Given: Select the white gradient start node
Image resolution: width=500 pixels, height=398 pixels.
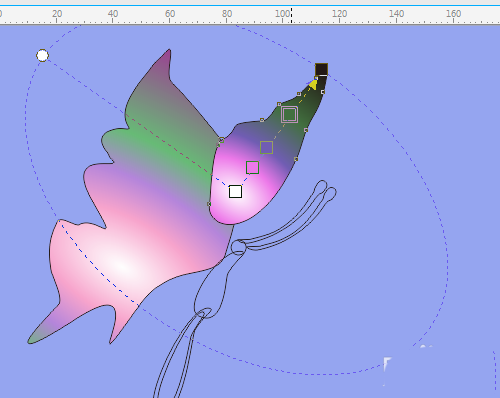Looking at the screenshot, I should point(235,191).
